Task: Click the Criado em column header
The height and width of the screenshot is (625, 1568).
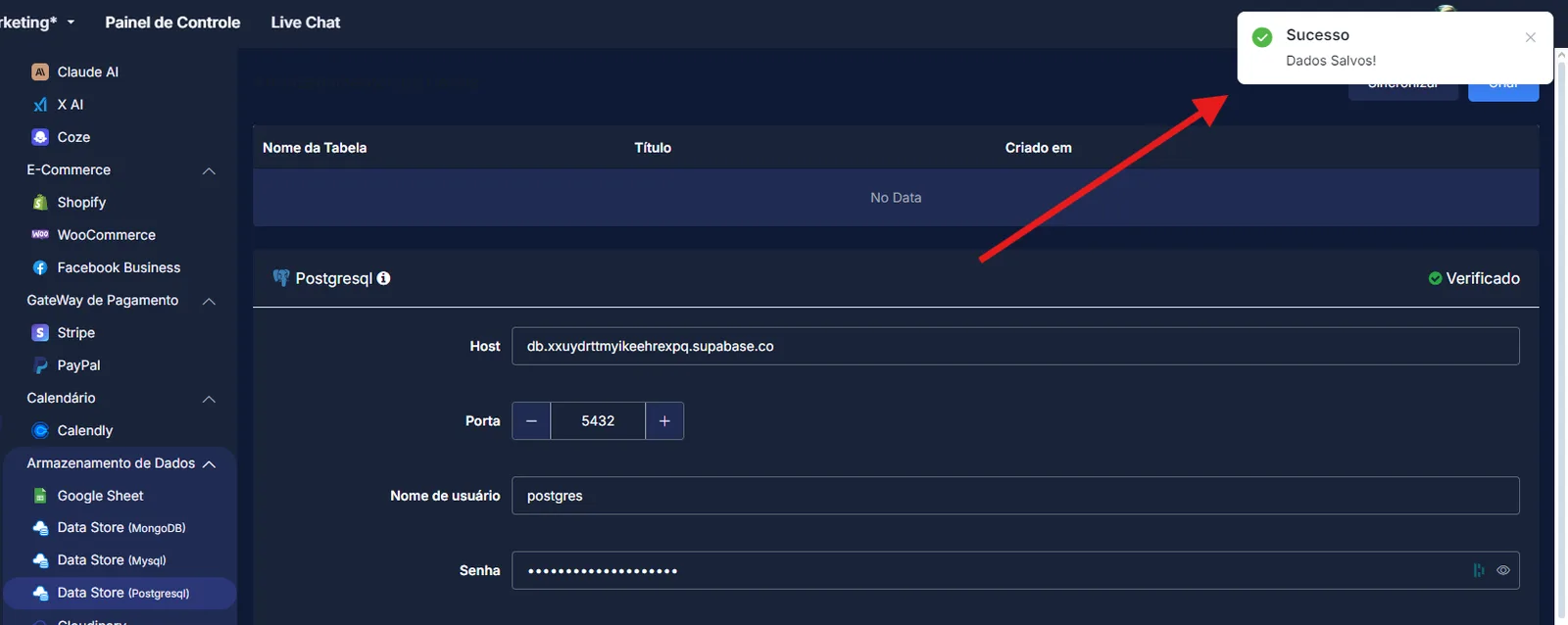Action: (1039, 148)
